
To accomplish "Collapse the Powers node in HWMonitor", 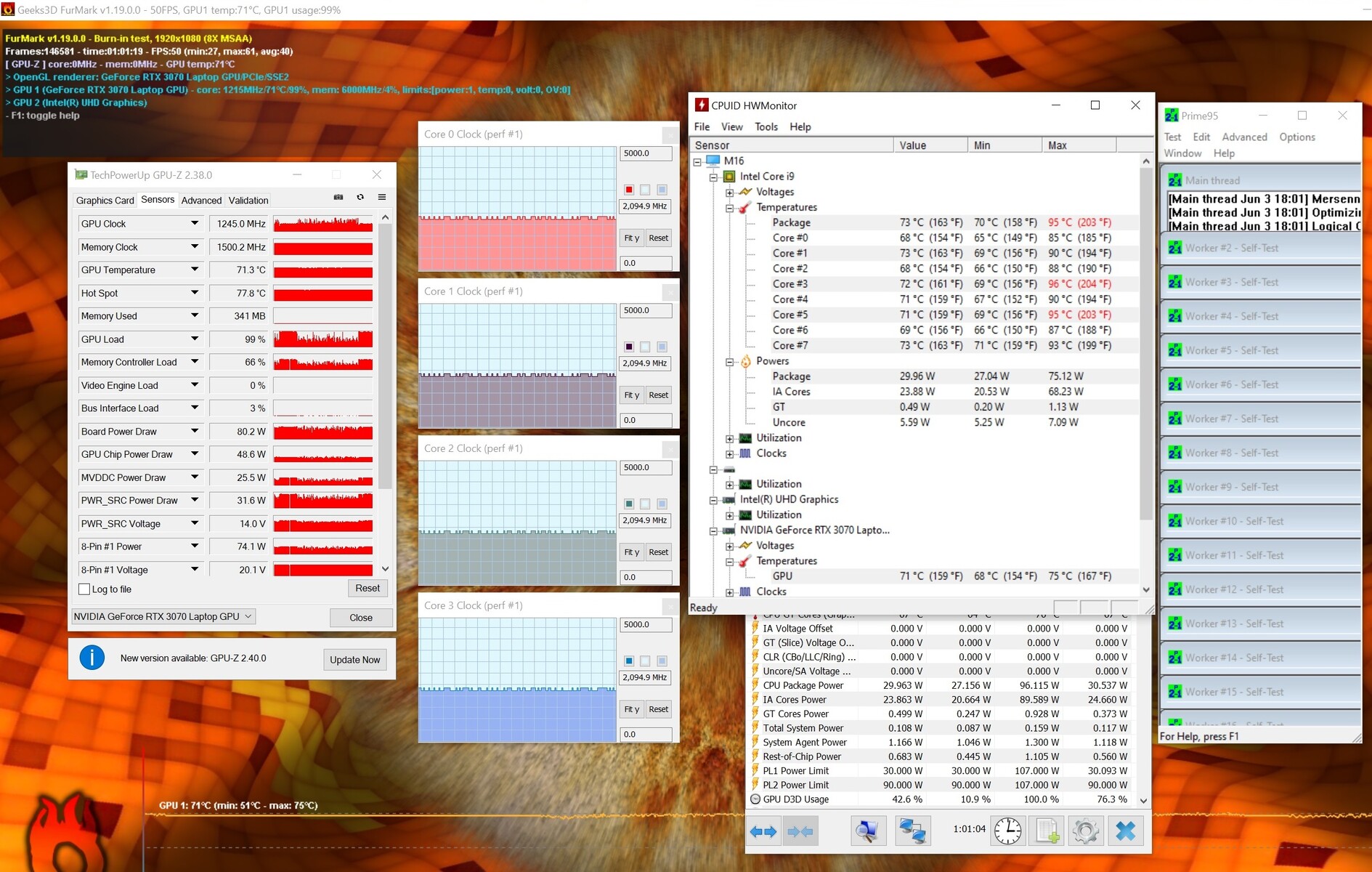I will tap(729, 362).
